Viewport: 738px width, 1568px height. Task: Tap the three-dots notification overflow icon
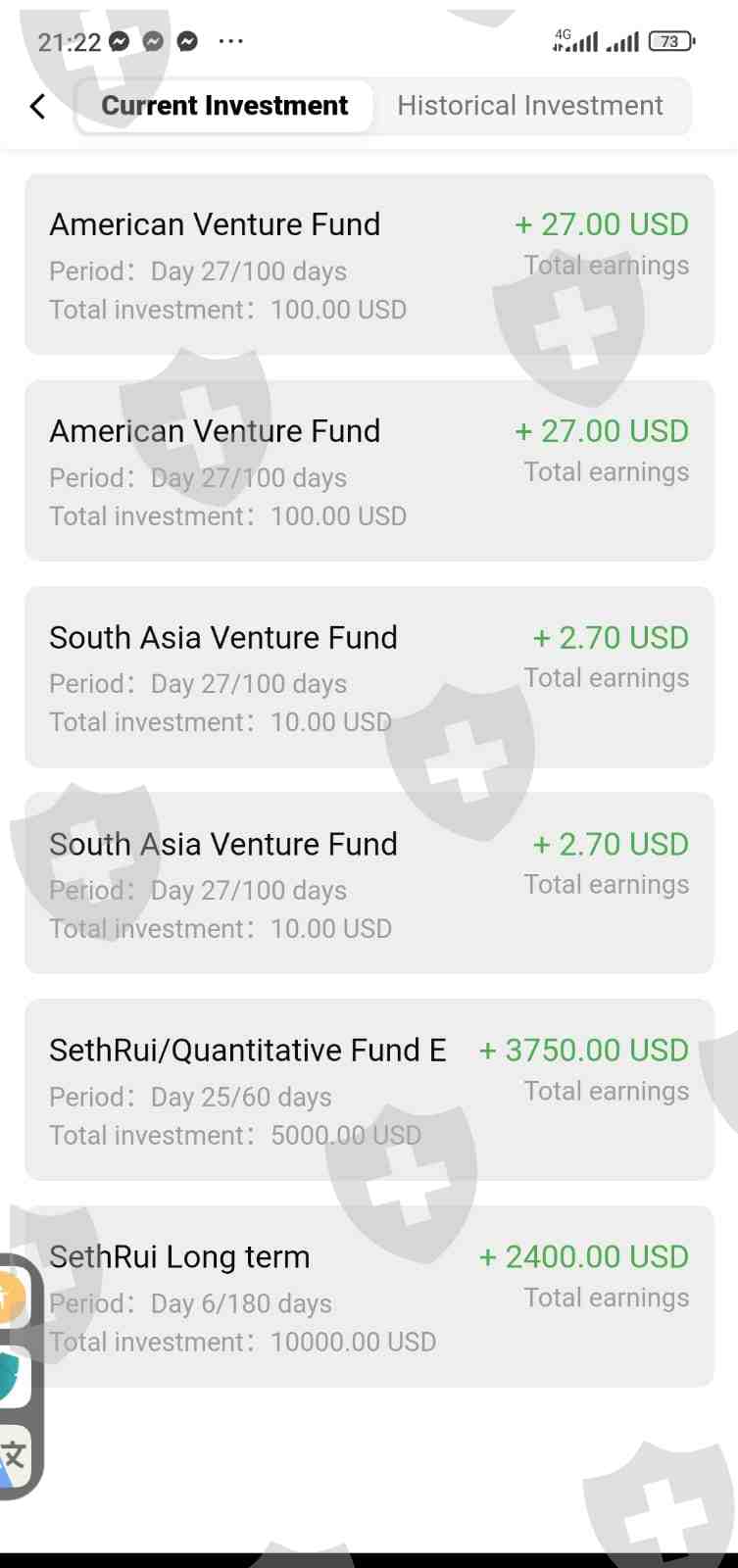230,41
